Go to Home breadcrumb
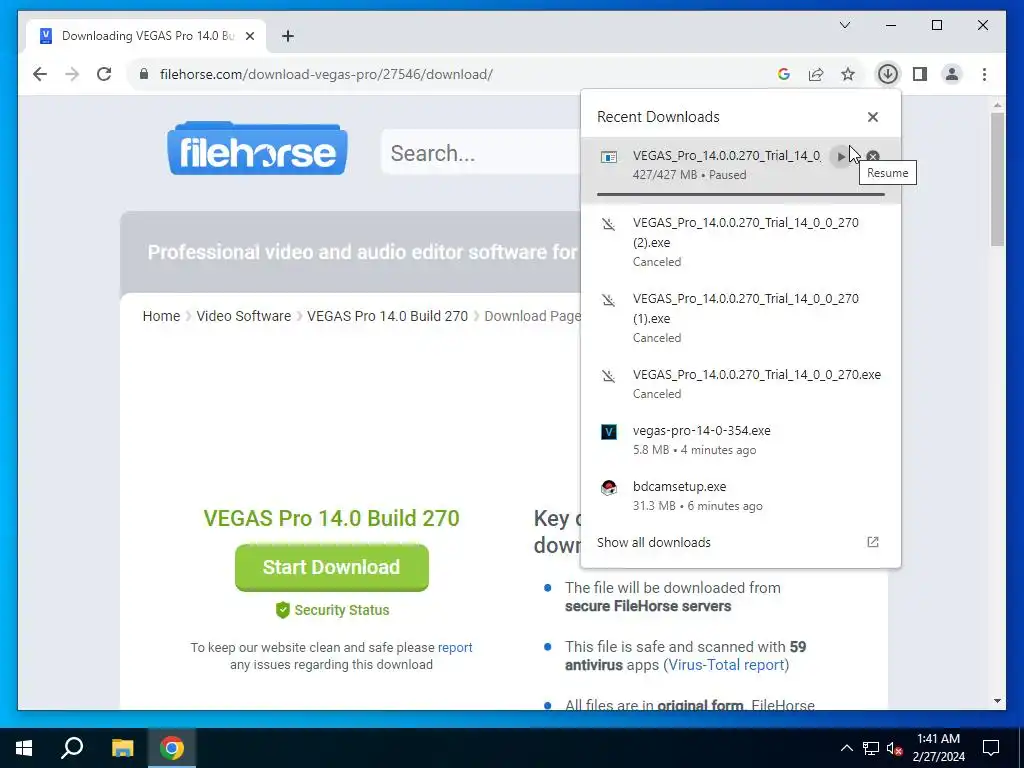 [x=161, y=316]
